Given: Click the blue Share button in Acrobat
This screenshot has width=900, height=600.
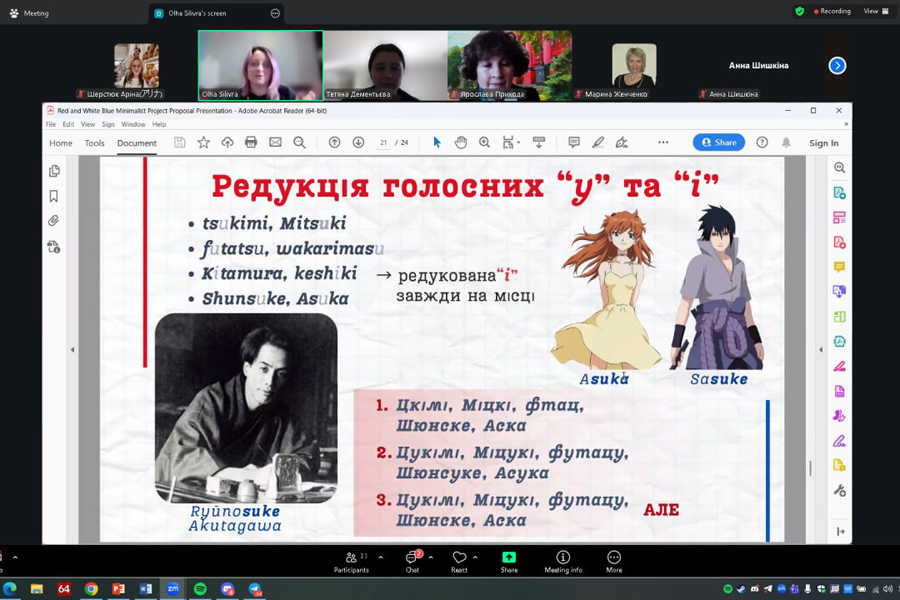Looking at the screenshot, I should pos(718,143).
